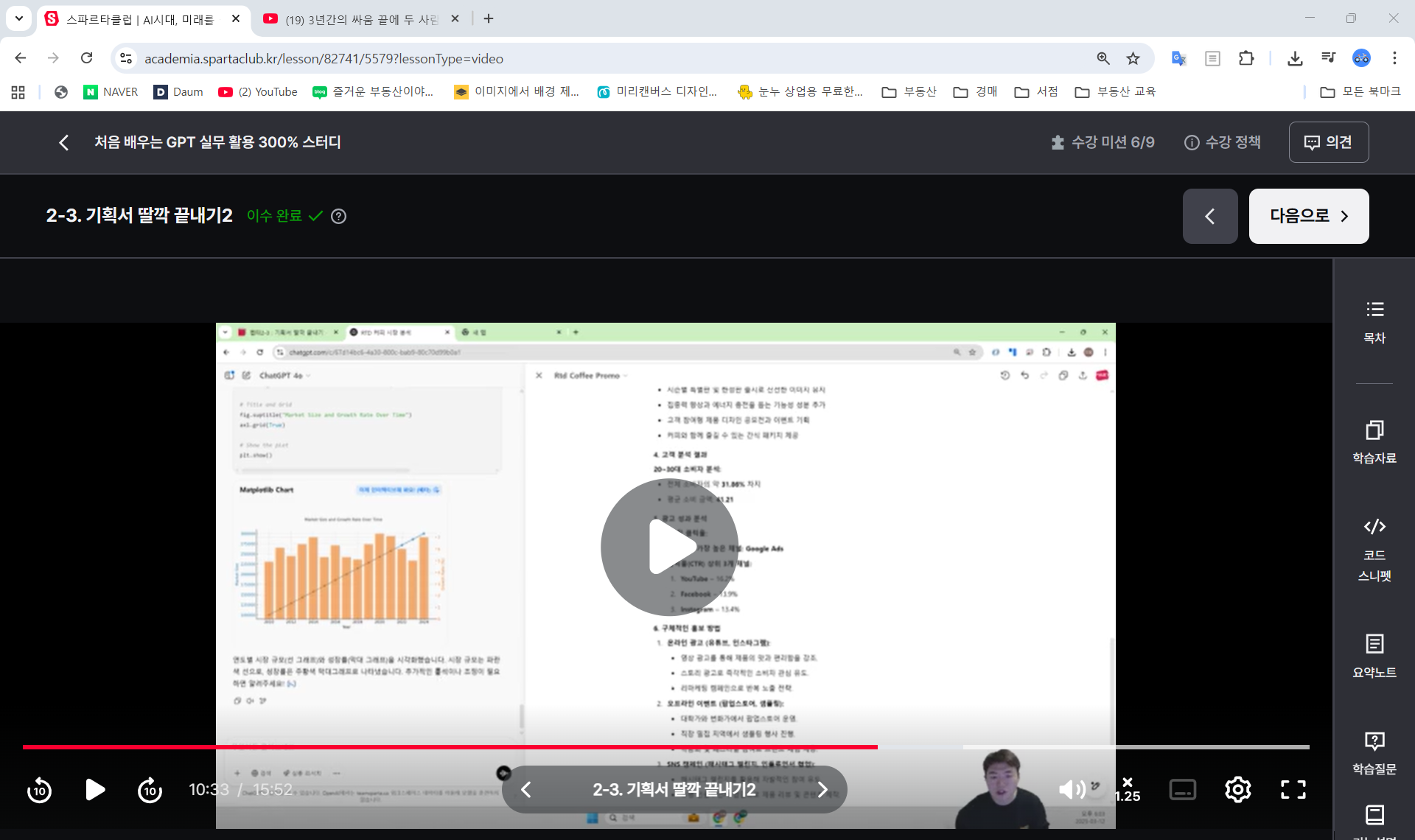Open the 의견 feedback button
The image size is (1415, 840).
(x=1329, y=142)
